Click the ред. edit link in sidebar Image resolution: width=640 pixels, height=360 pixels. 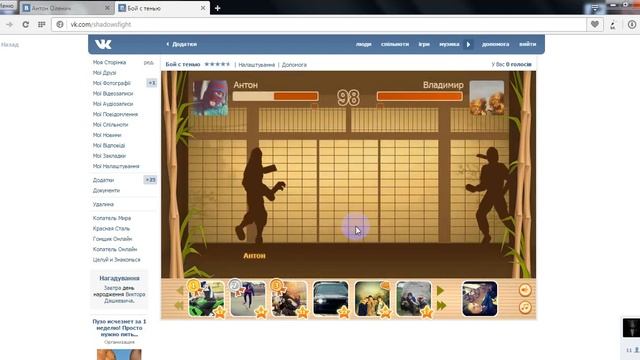[149, 62]
